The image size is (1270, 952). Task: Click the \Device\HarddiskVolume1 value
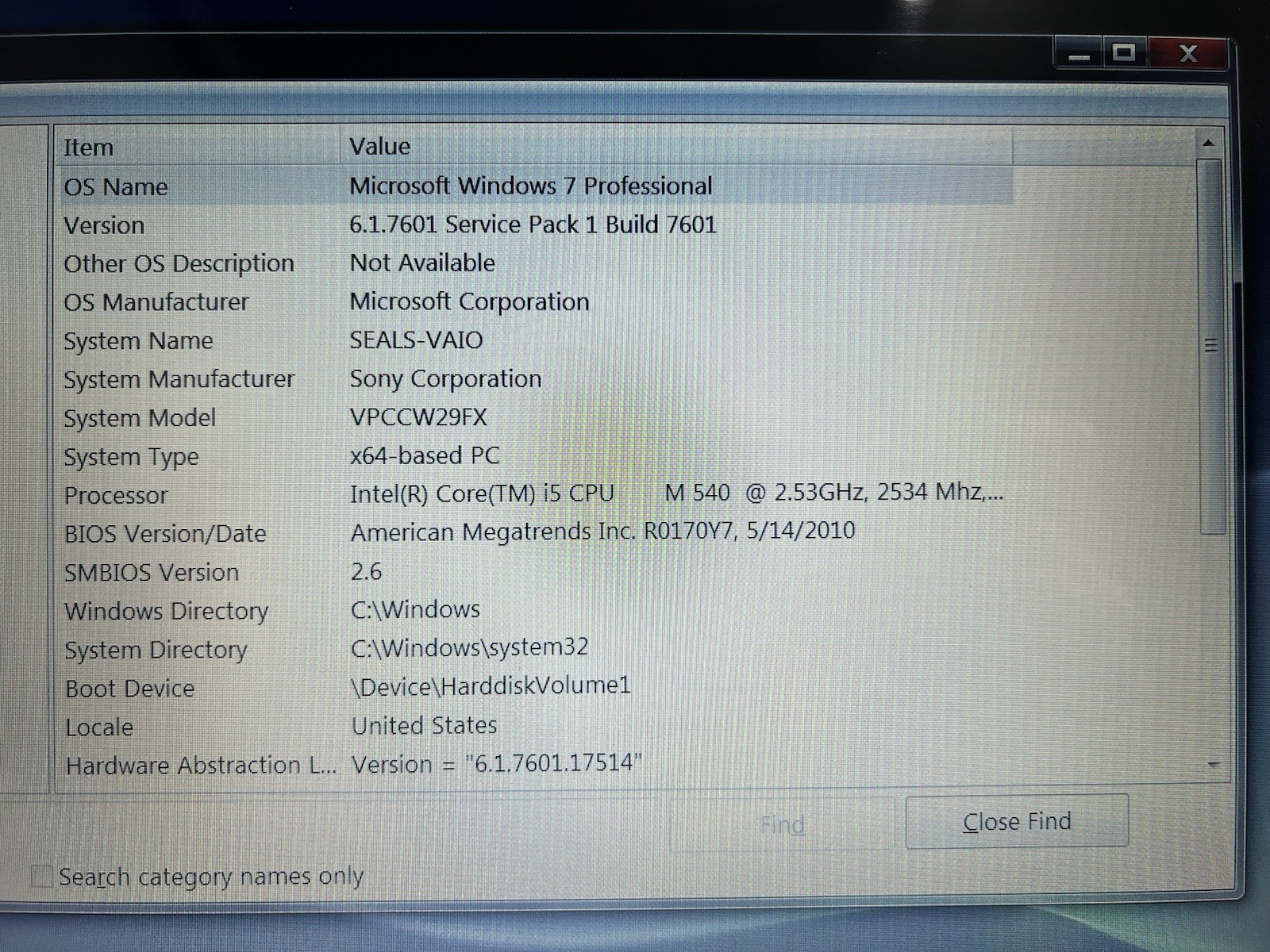(x=491, y=686)
